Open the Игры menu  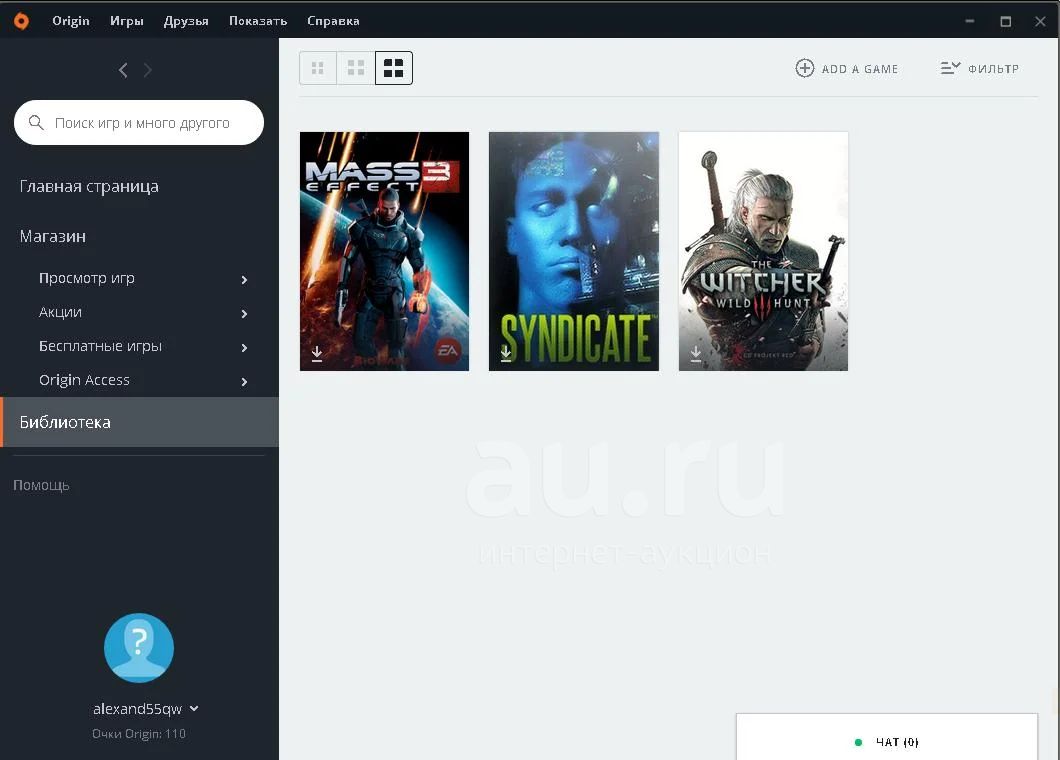(127, 21)
